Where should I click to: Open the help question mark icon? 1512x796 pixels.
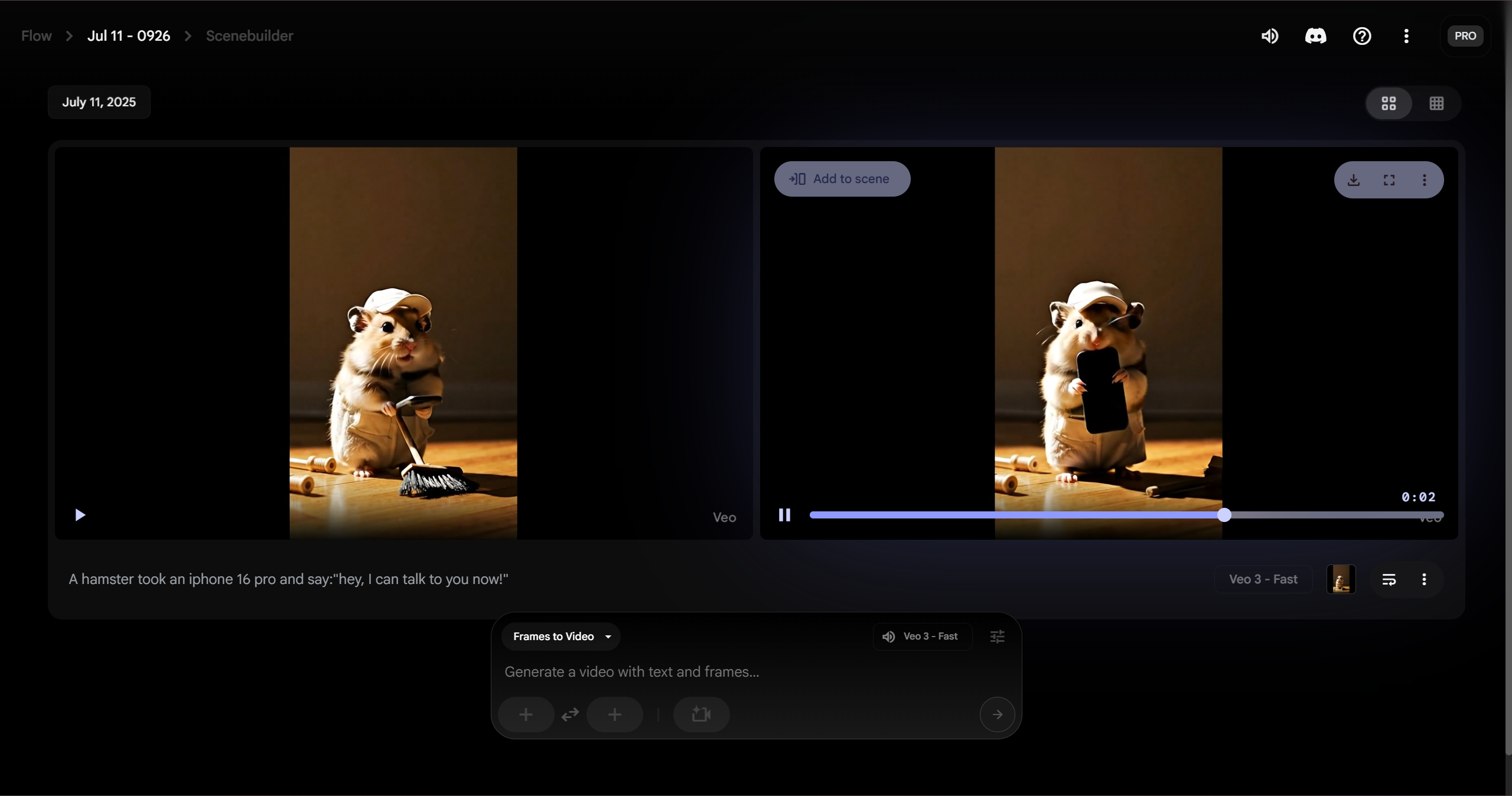1361,36
